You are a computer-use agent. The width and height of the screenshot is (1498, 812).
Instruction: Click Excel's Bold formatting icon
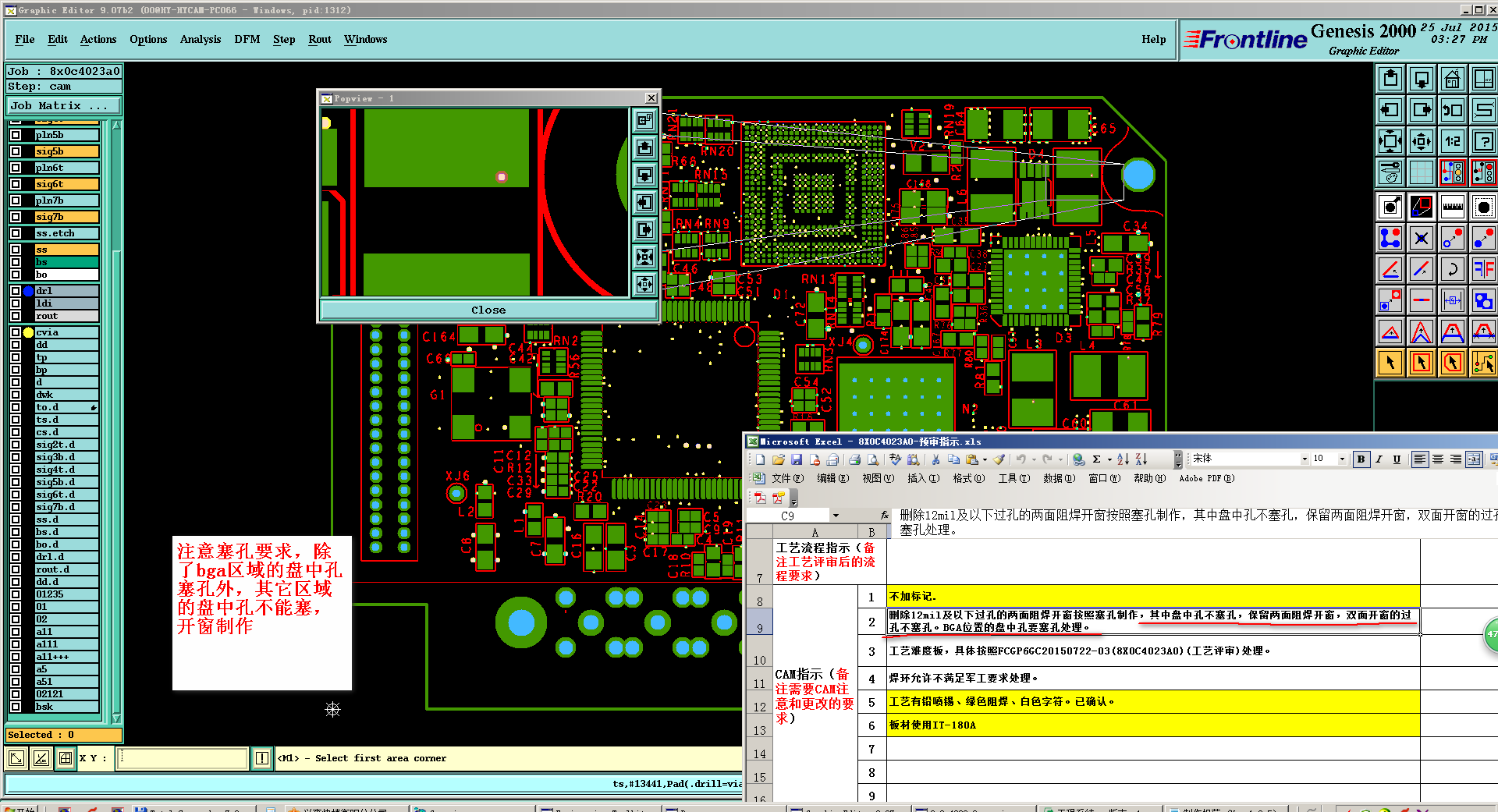[1361, 459]
